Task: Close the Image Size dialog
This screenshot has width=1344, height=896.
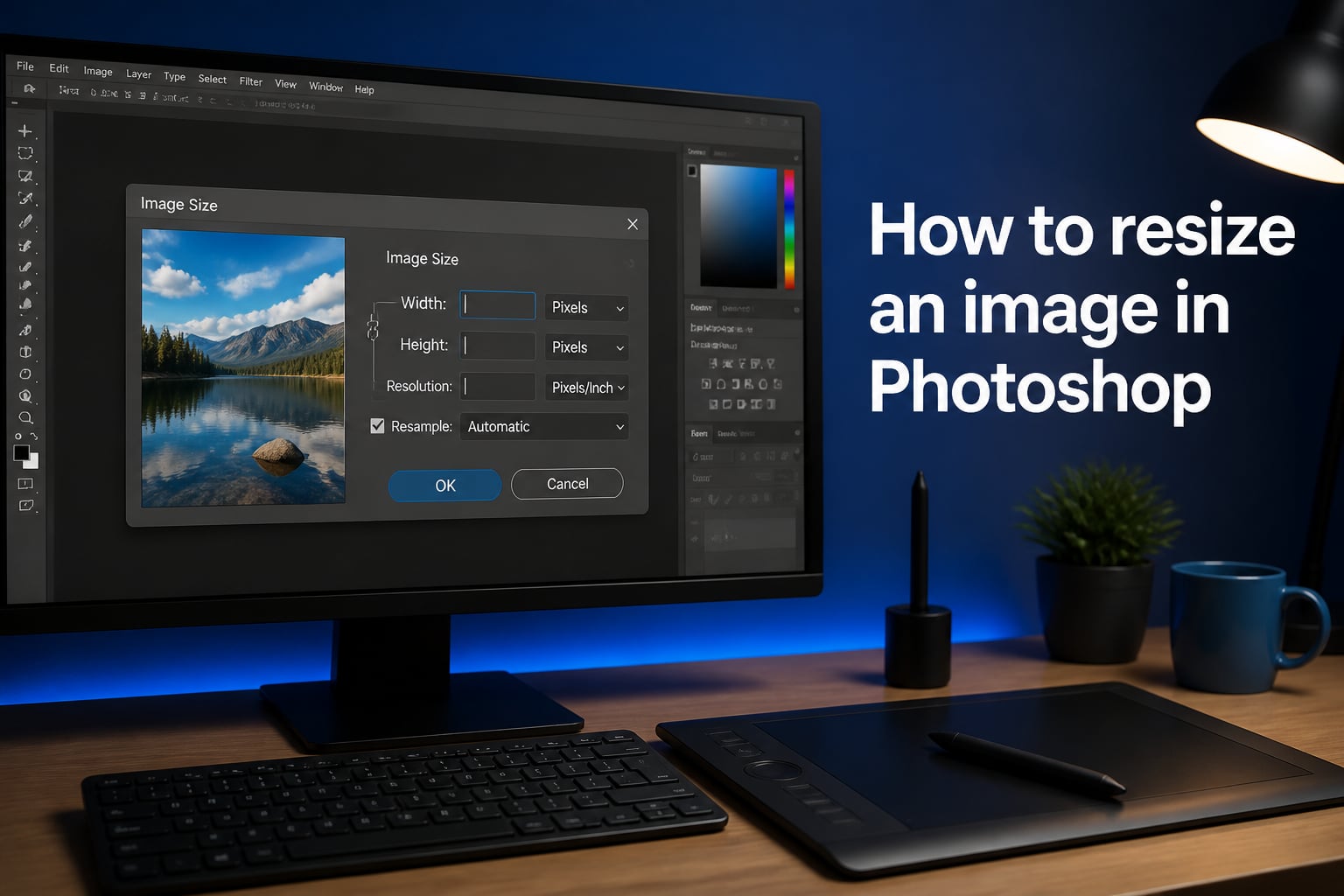Action: 633,224
